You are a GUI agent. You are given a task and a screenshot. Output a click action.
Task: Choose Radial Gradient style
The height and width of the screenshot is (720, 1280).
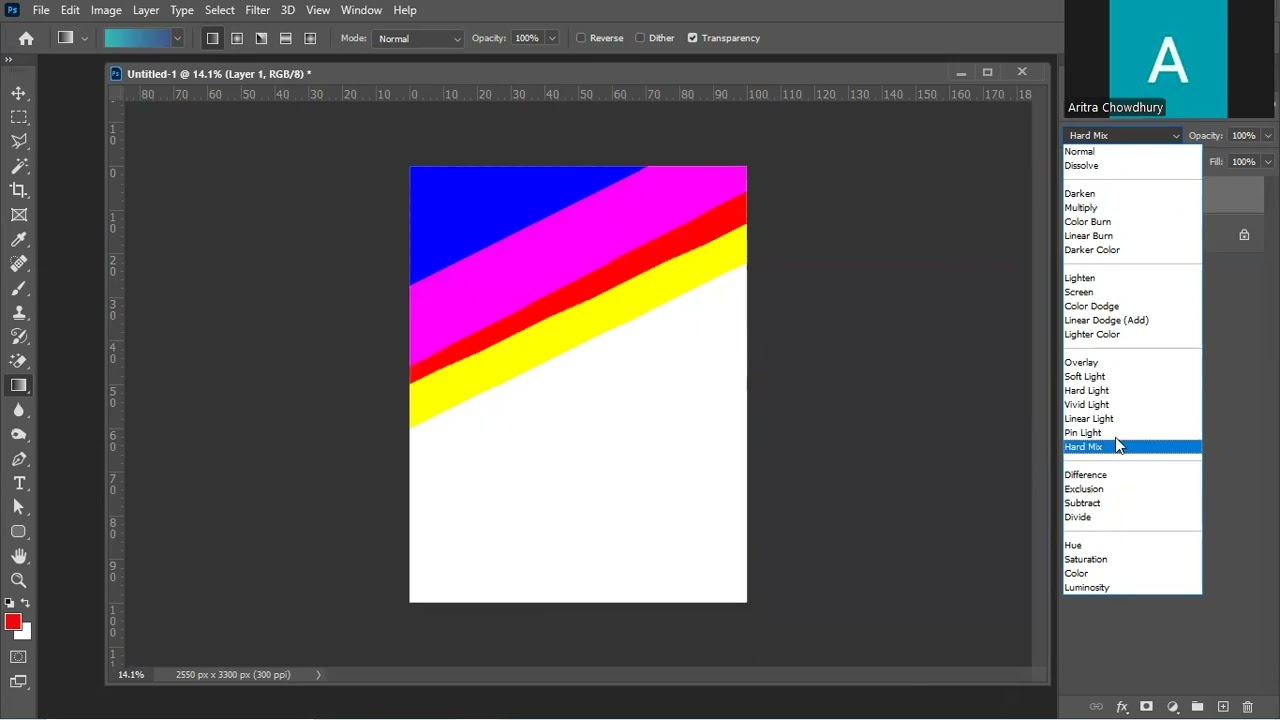pos(237,38)
